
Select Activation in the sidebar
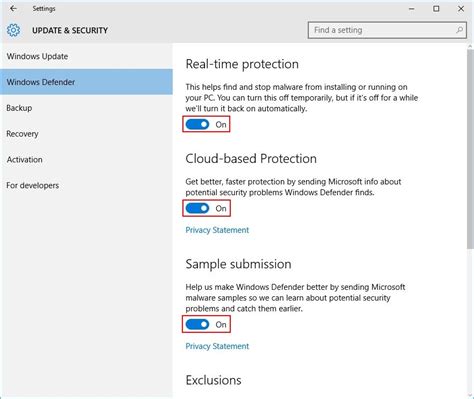point(86,160)
